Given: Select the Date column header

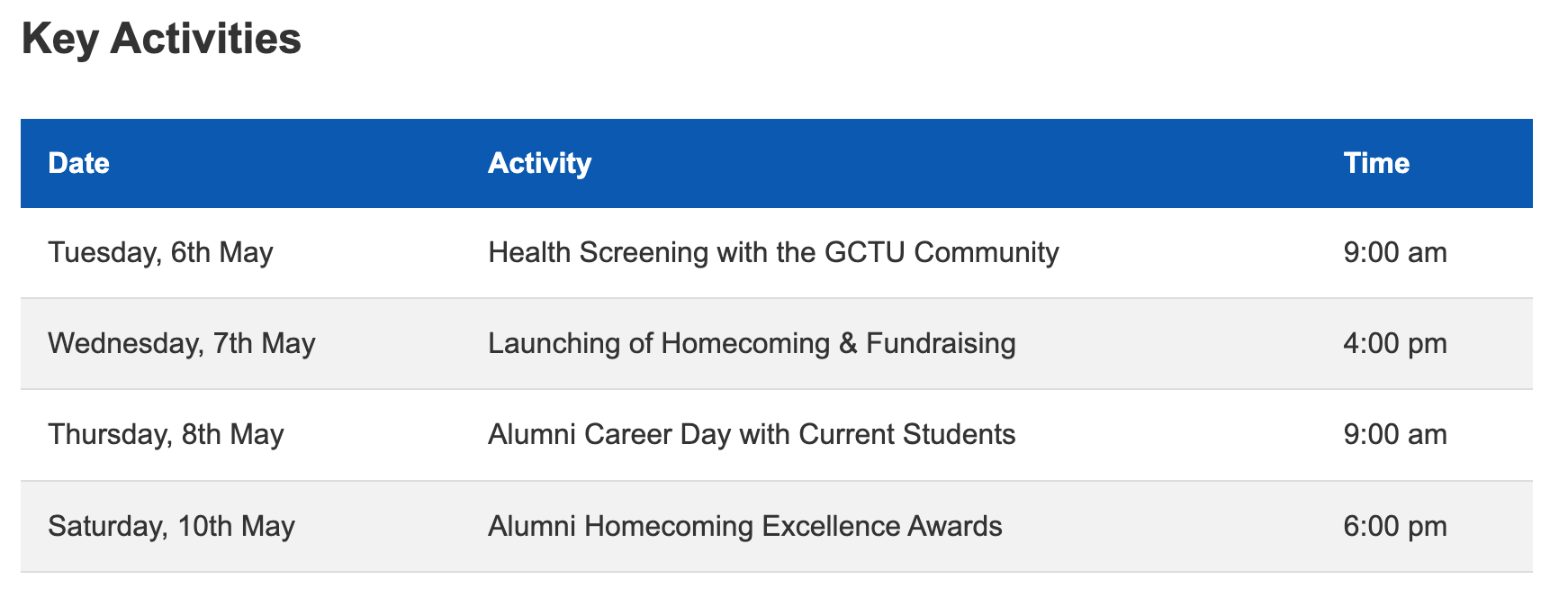Looking at the screenshot, I should point(79,163).
